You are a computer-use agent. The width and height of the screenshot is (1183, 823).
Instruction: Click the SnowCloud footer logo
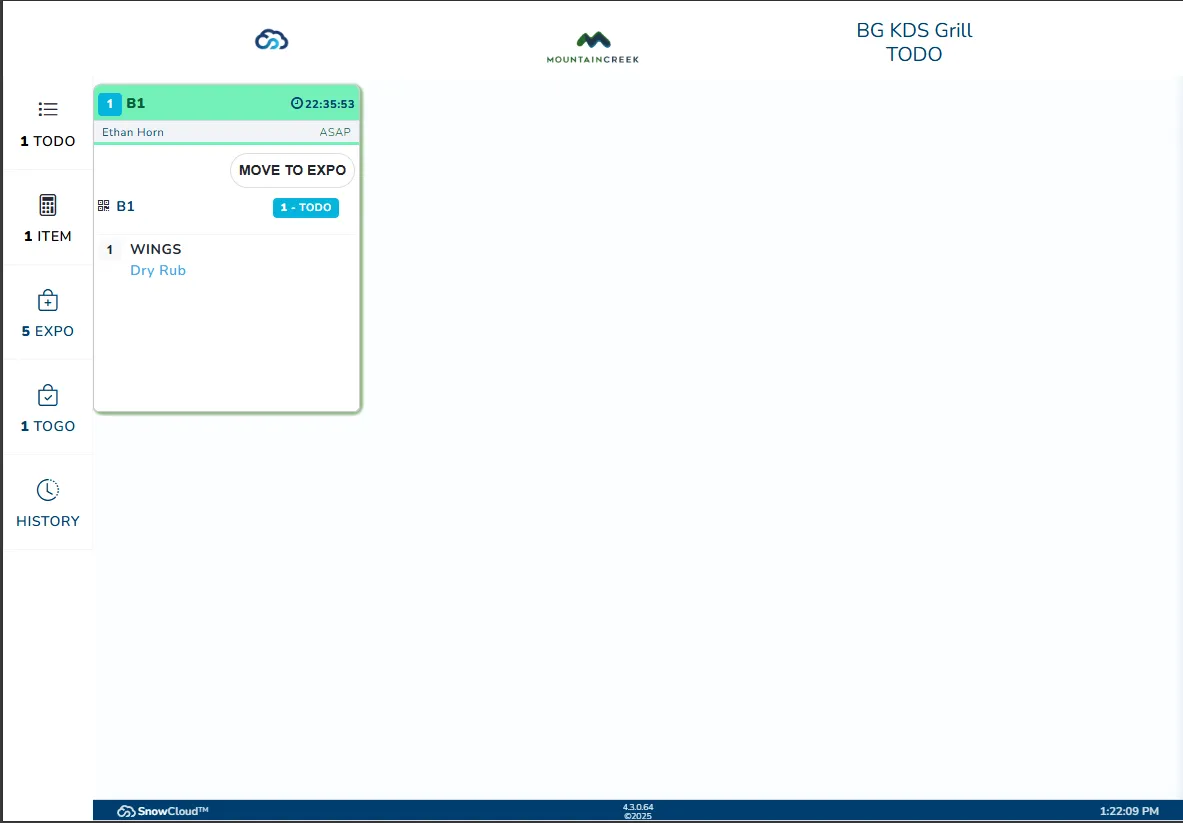coord(162,811)
